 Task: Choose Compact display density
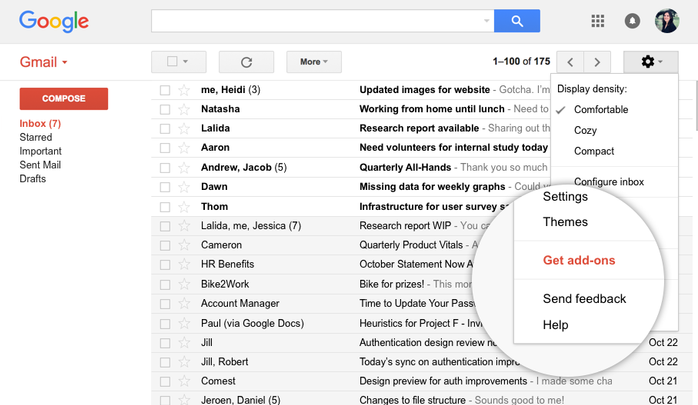click(x=594, y=151)
